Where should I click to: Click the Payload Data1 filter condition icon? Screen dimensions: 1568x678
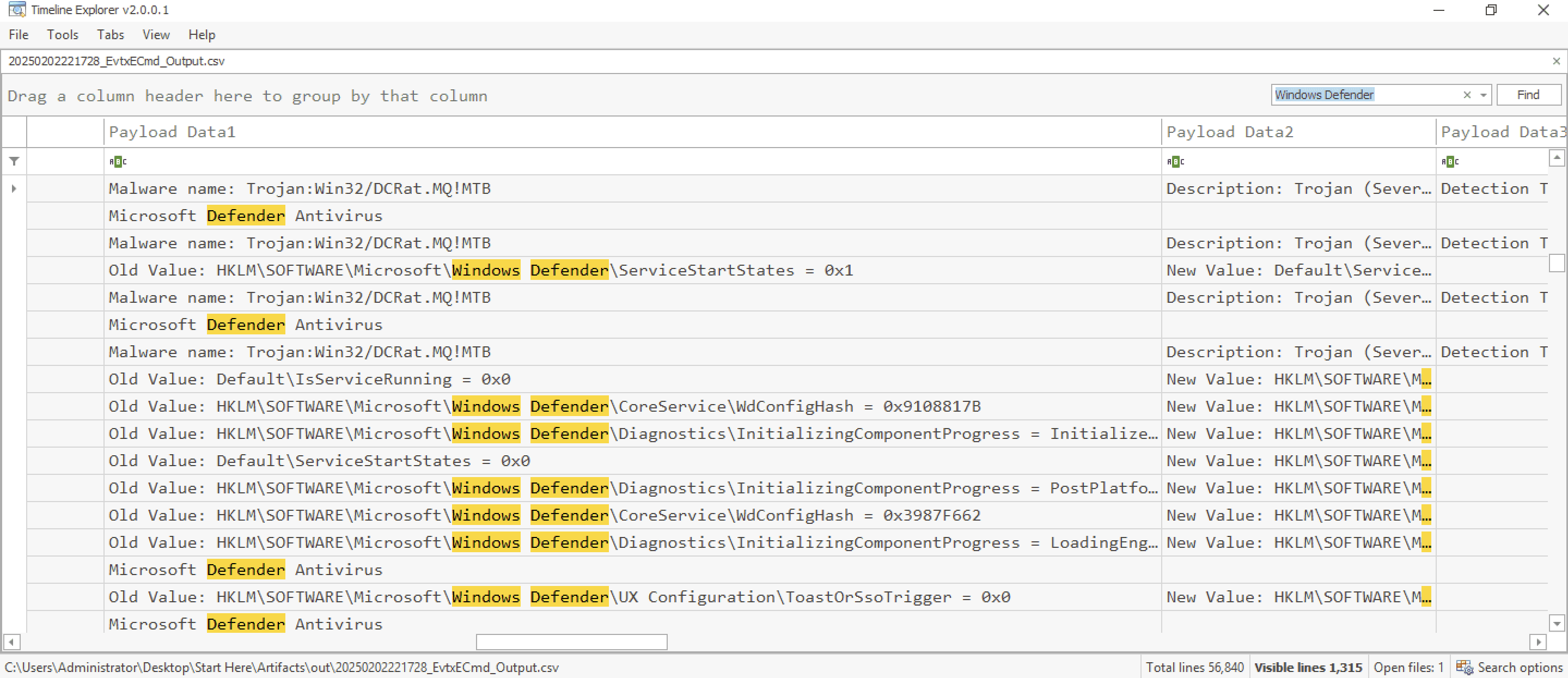118,161
